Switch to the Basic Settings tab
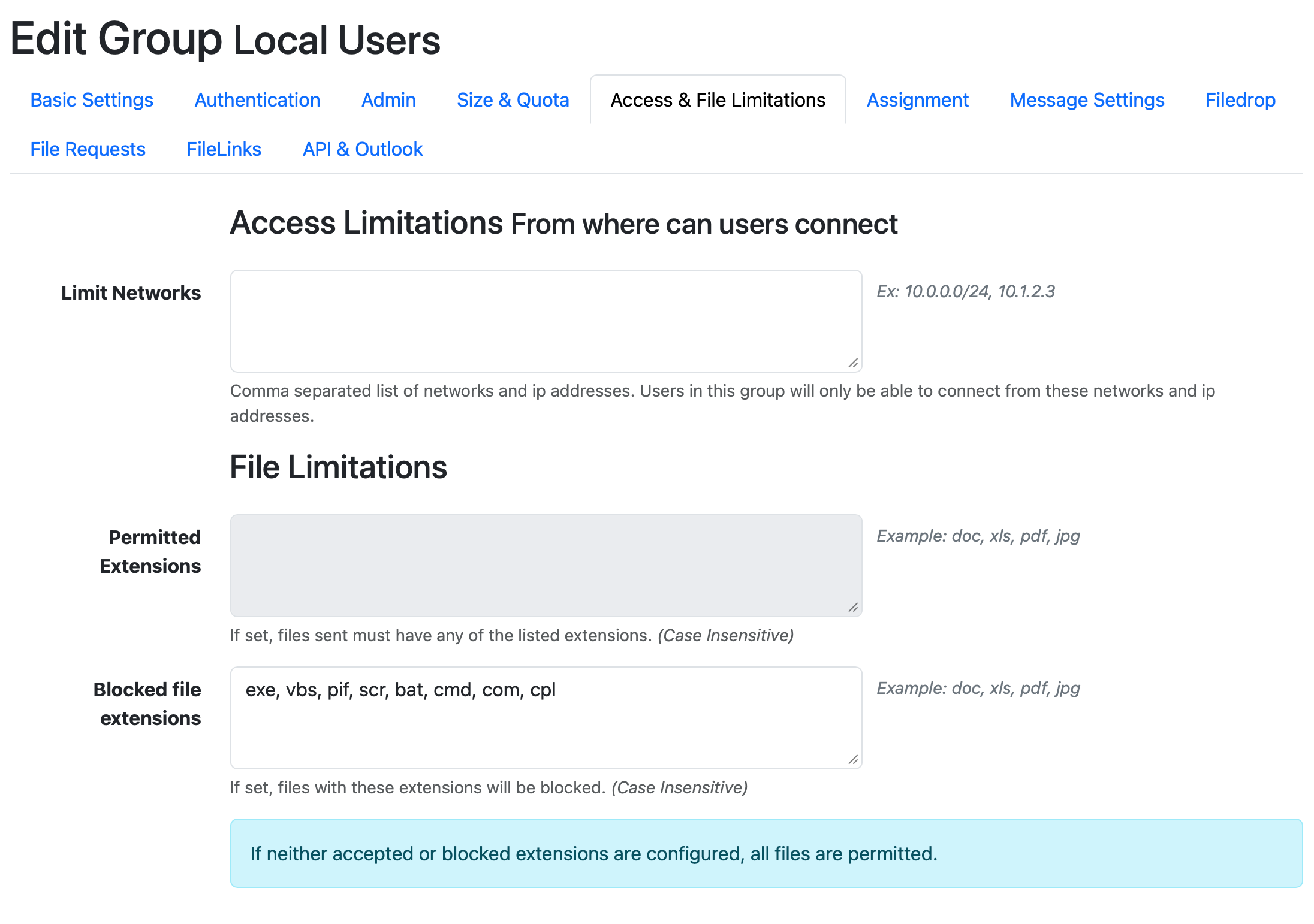The image size is (1314, 924). [91, 100]
